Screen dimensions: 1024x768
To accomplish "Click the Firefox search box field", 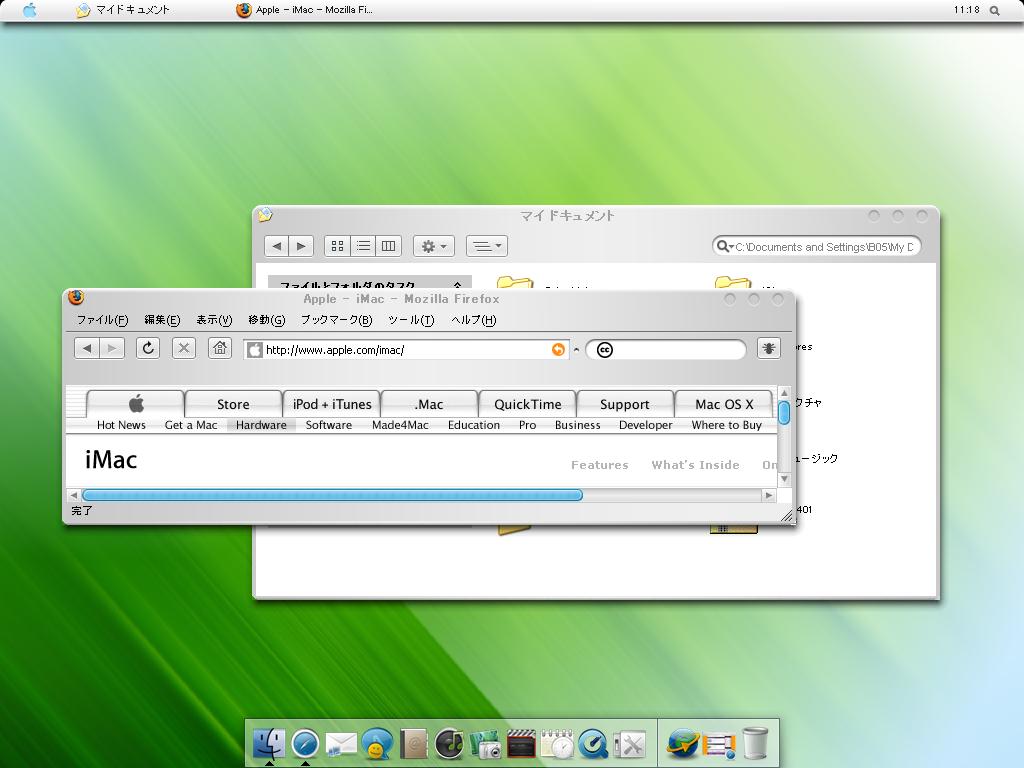I will tap(665, 350).
